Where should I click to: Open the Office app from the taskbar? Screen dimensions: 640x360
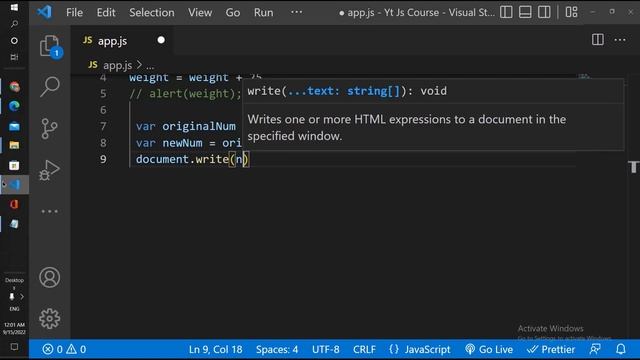tap(14, 204)
